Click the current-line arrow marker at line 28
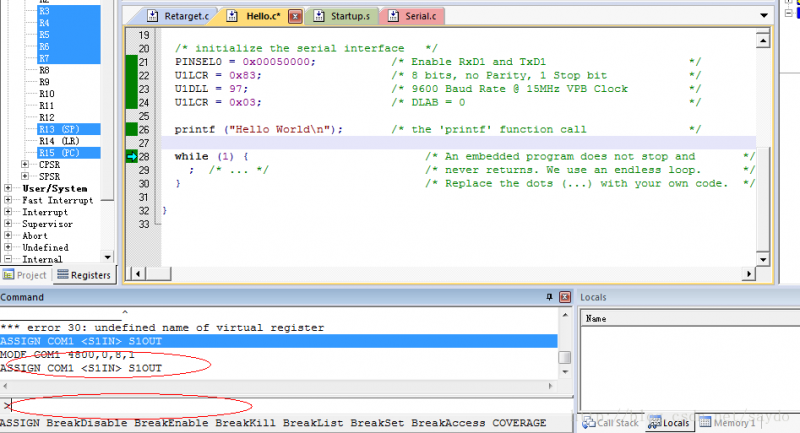800x433 pixels. click(131, 157)
